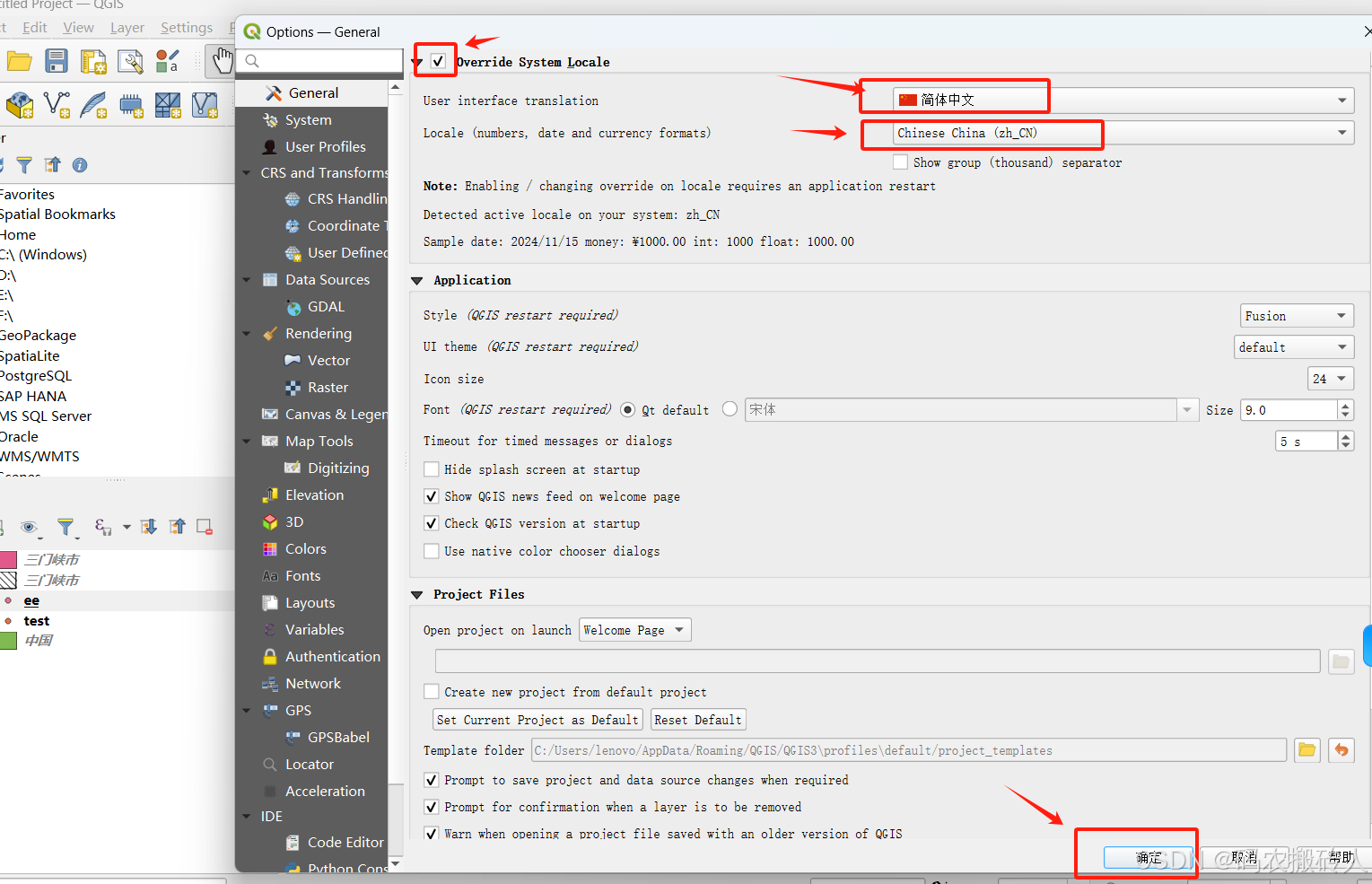
Task: Click the Template folder path field
Action: (909, 750)
